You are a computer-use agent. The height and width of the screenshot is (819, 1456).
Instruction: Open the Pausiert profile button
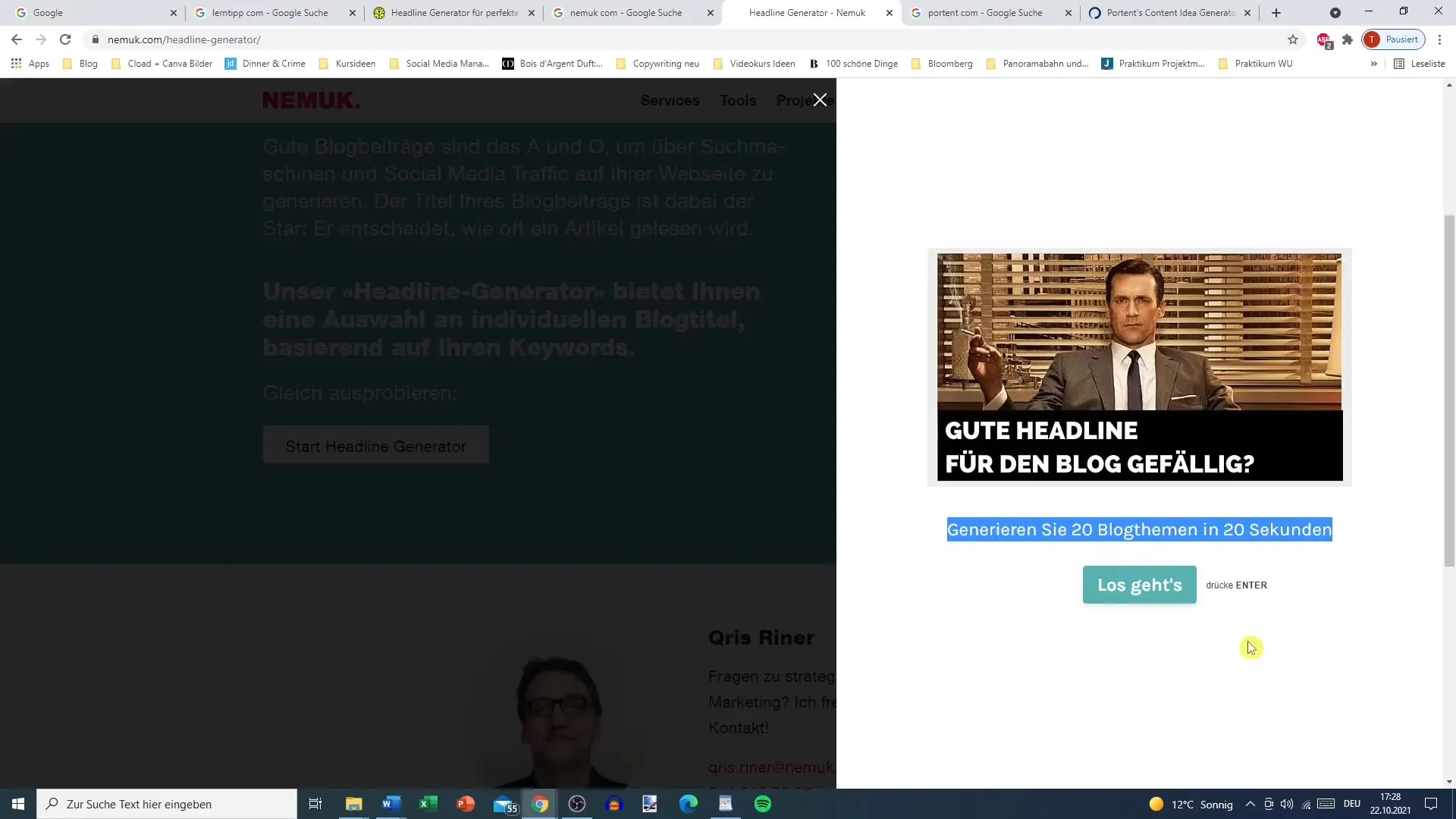pyautogui.click(x=1393, y=39)
